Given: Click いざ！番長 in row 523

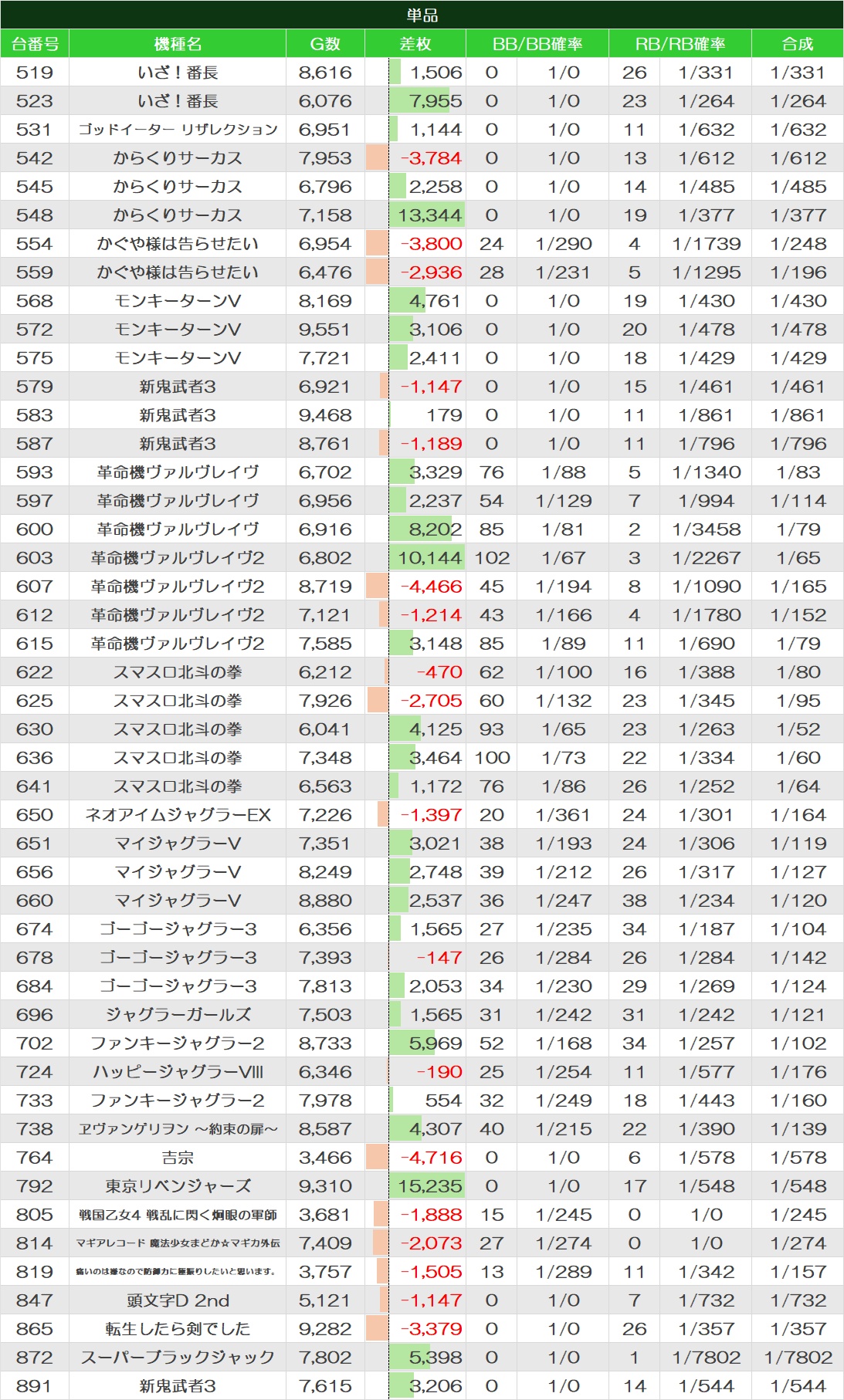Looking at the screenshot, I should point(178,101).
